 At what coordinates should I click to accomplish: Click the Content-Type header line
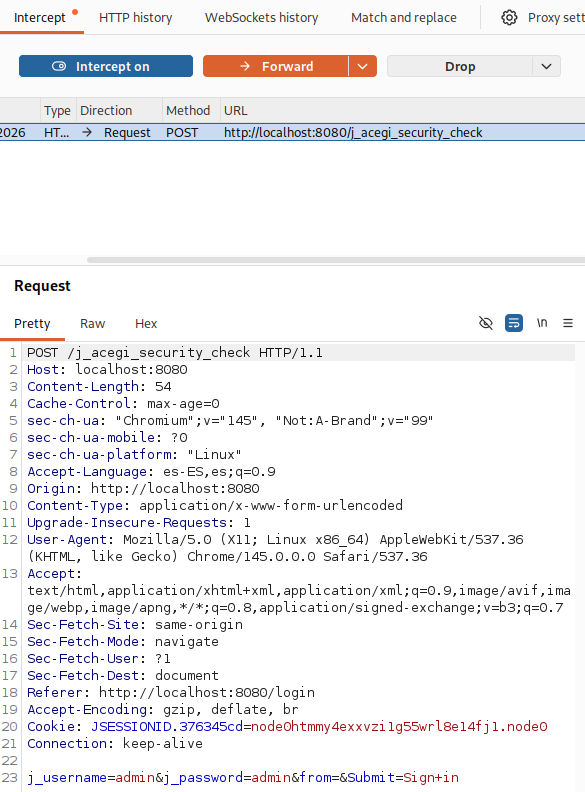coord(215,505)
